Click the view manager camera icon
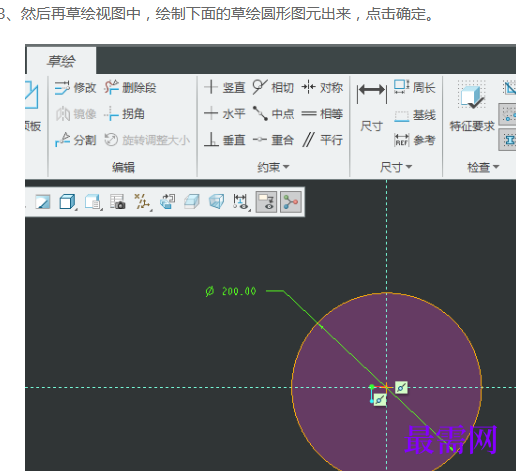The height and width of the screenshot is (471, 516). (118, 202)
